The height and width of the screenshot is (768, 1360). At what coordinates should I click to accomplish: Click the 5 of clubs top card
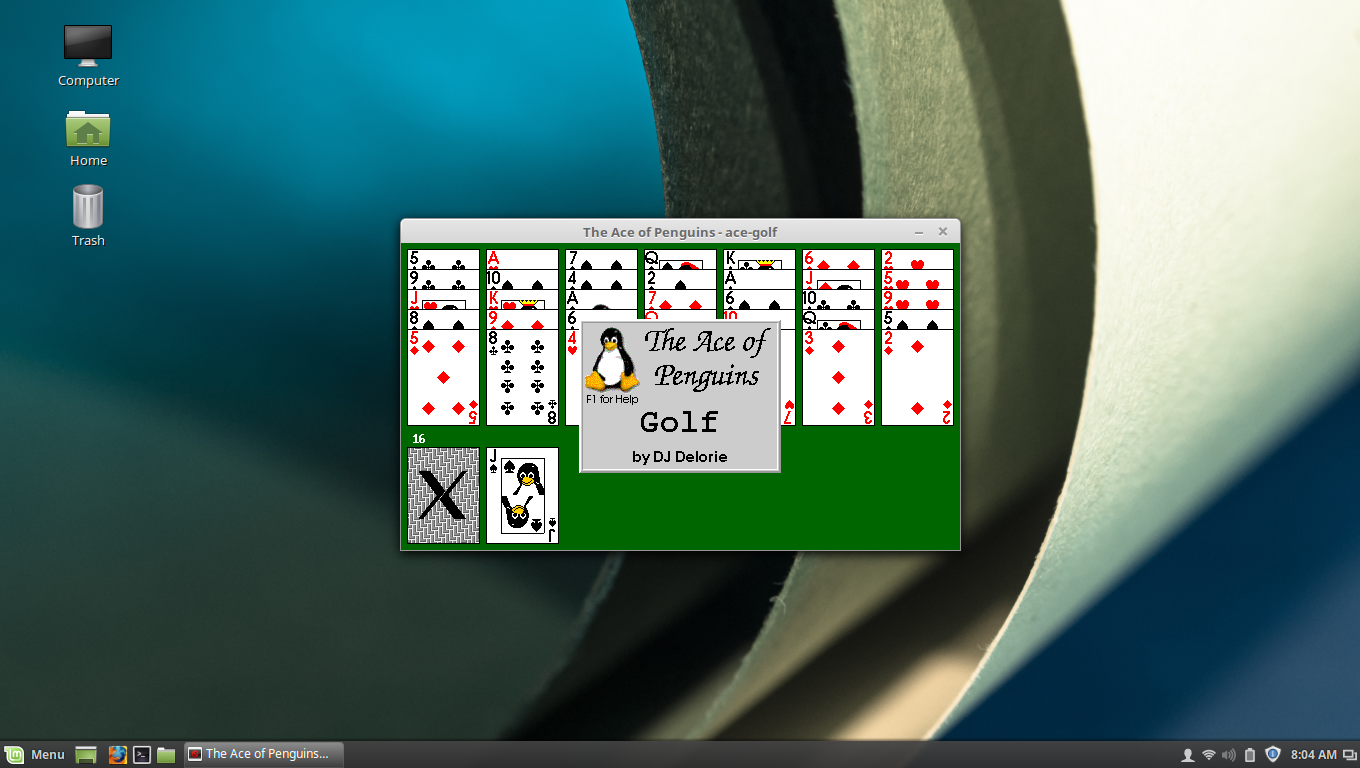tap(443, 259)
